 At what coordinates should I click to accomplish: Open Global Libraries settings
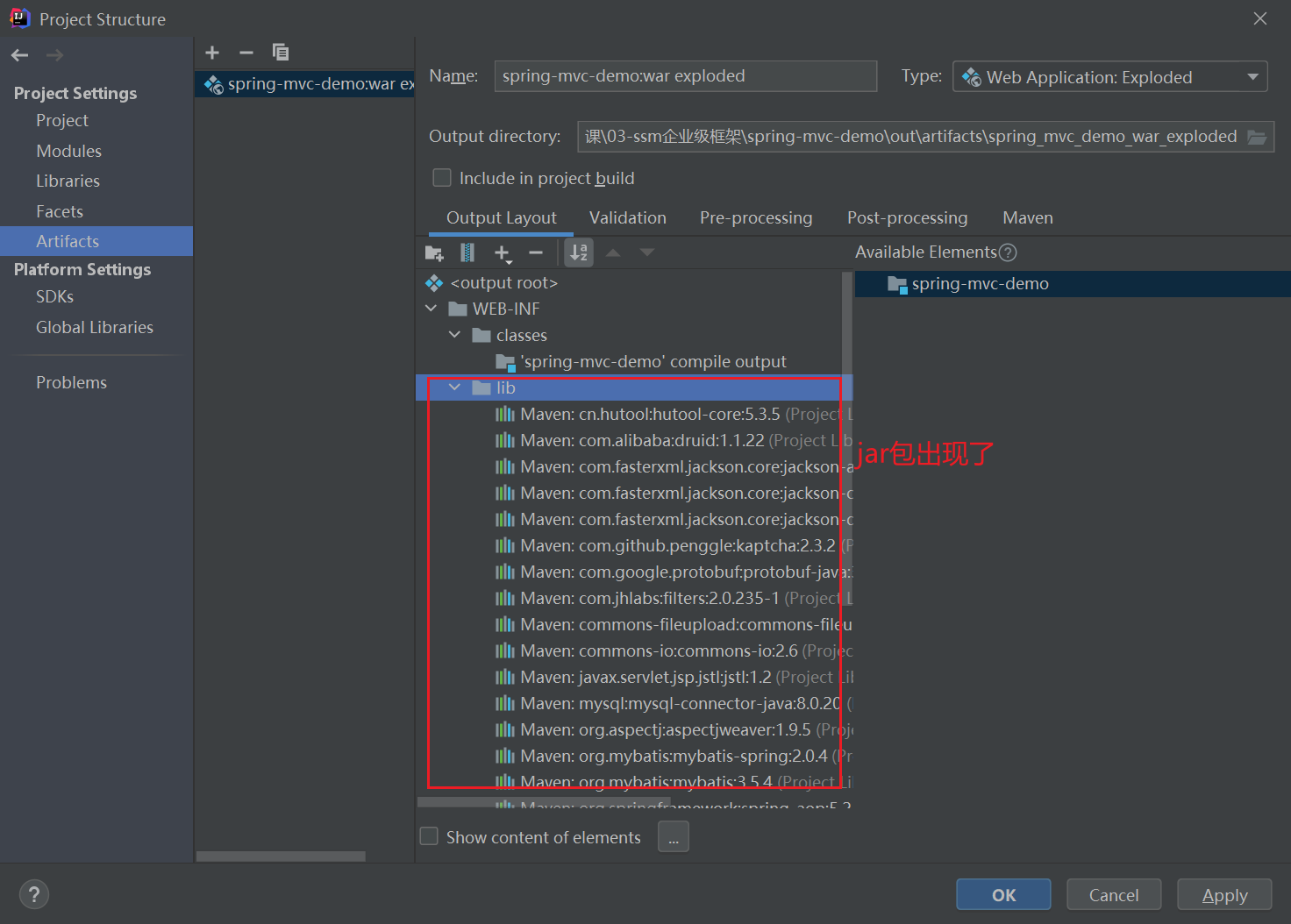pos(95,327)
